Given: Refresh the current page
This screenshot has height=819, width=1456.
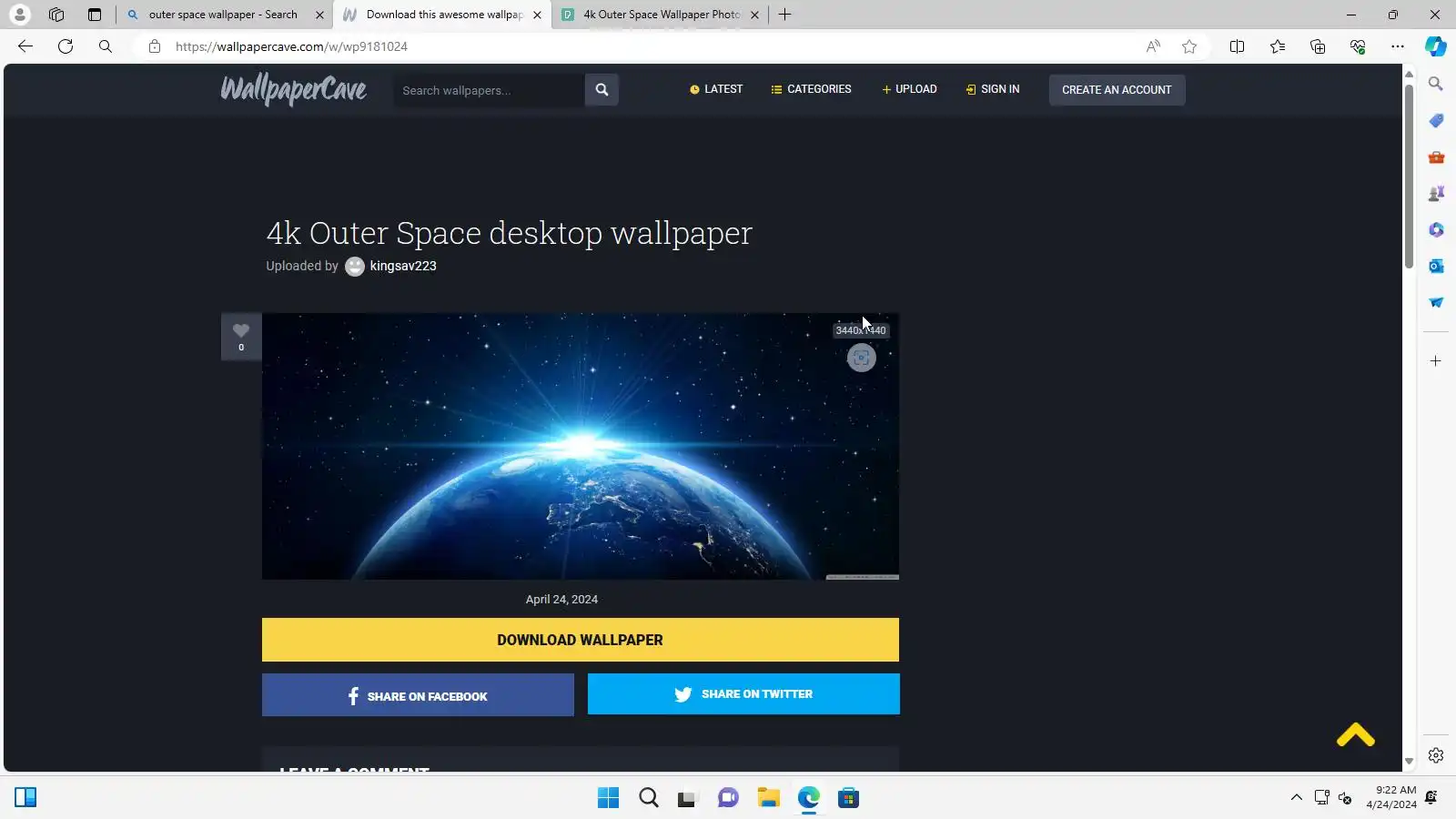Looking at the screenshot, I should pyautogui.click(x=66, y=46).
